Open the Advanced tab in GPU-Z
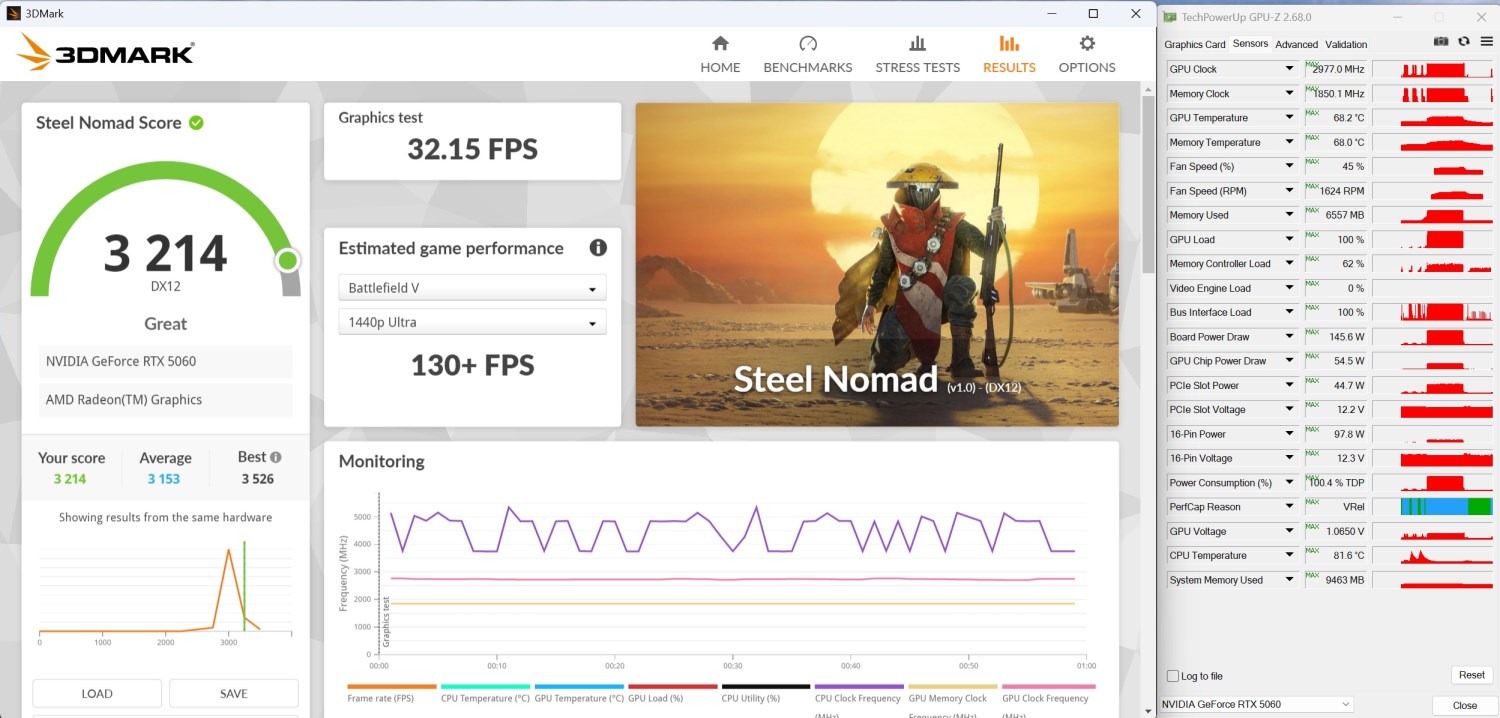 [x=1296, y=44]
